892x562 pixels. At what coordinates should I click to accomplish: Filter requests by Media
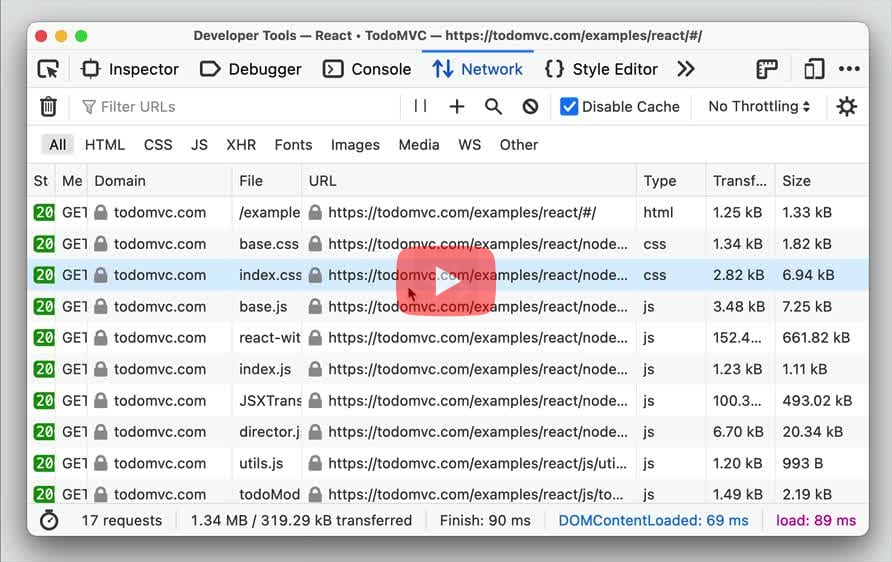[419, 144]
